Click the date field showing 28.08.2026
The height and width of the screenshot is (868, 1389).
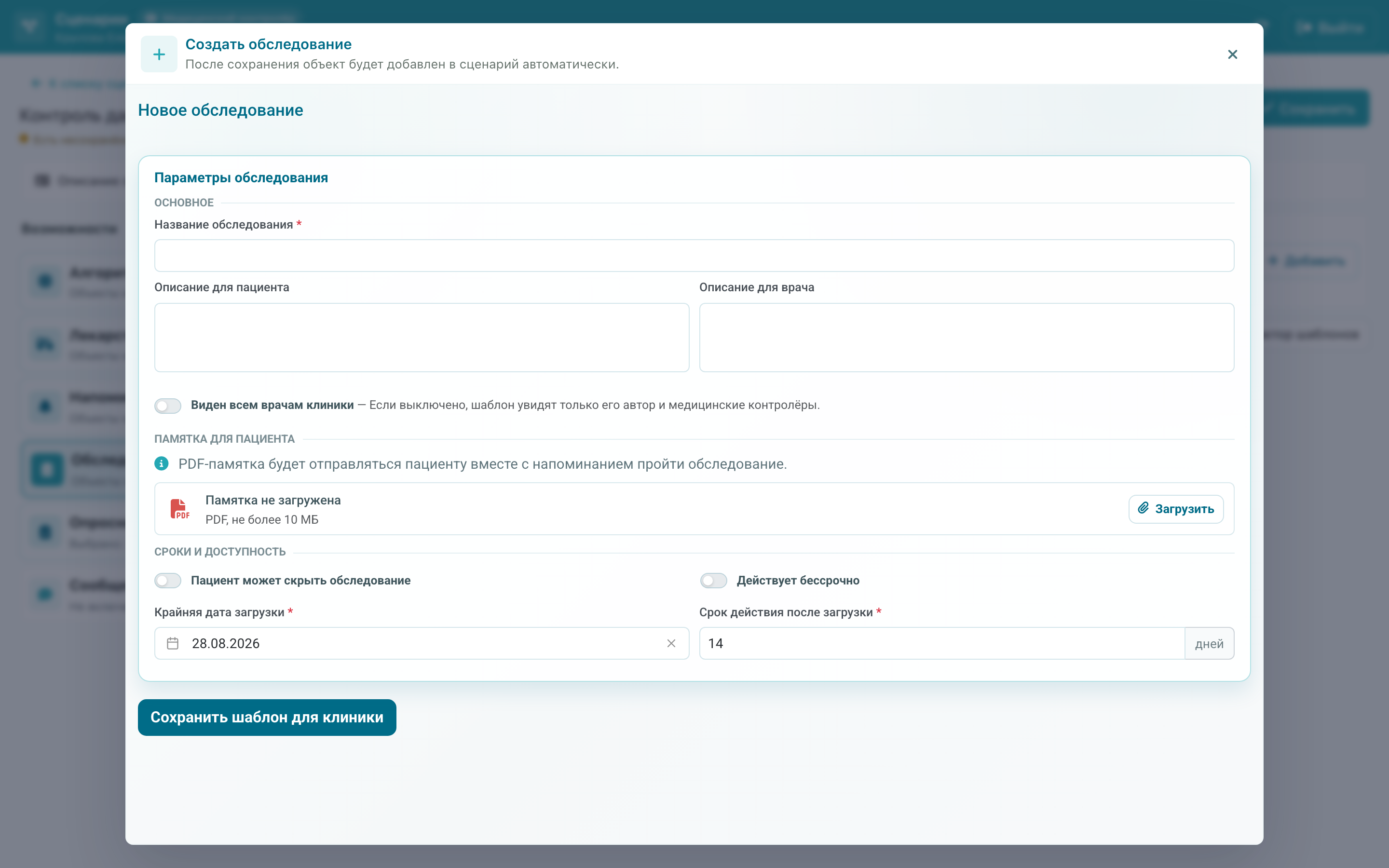pyautogui.click(x=422, y=644)
